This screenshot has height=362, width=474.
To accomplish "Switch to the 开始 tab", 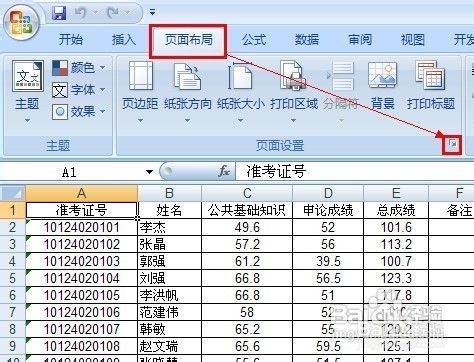I will click(x=71, y=40).
